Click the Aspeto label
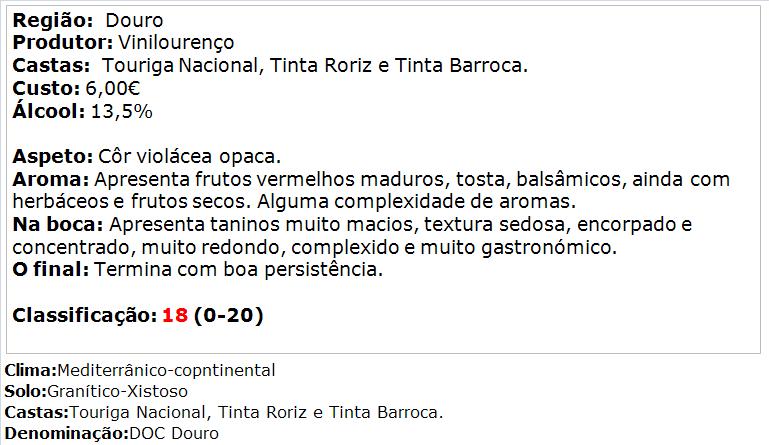769x445 pixels. [52, 157]
